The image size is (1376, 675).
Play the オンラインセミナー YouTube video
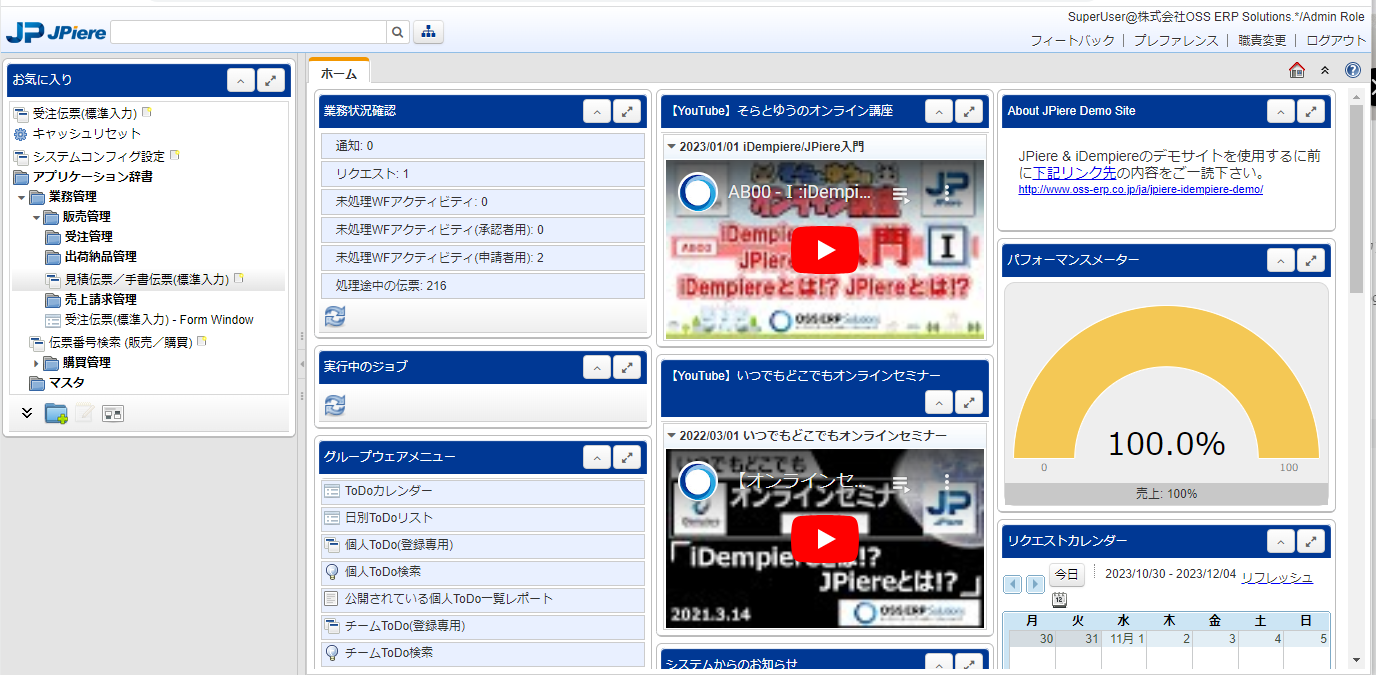pos(825,539)
